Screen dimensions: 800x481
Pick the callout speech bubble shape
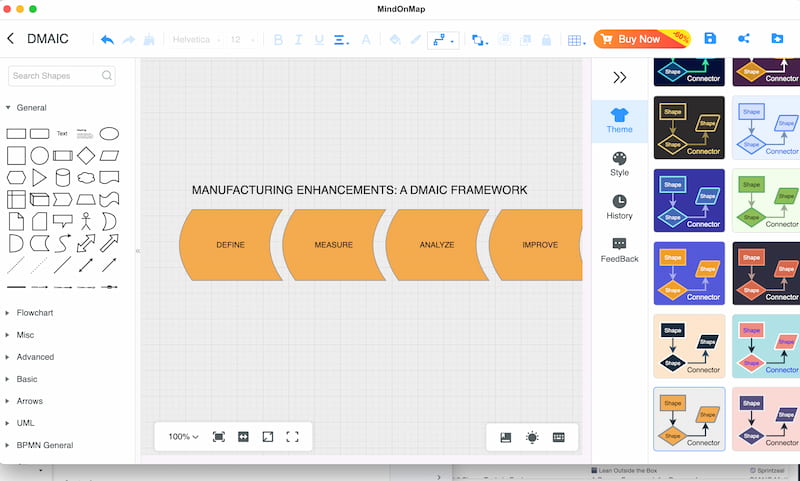click(63, 221)
